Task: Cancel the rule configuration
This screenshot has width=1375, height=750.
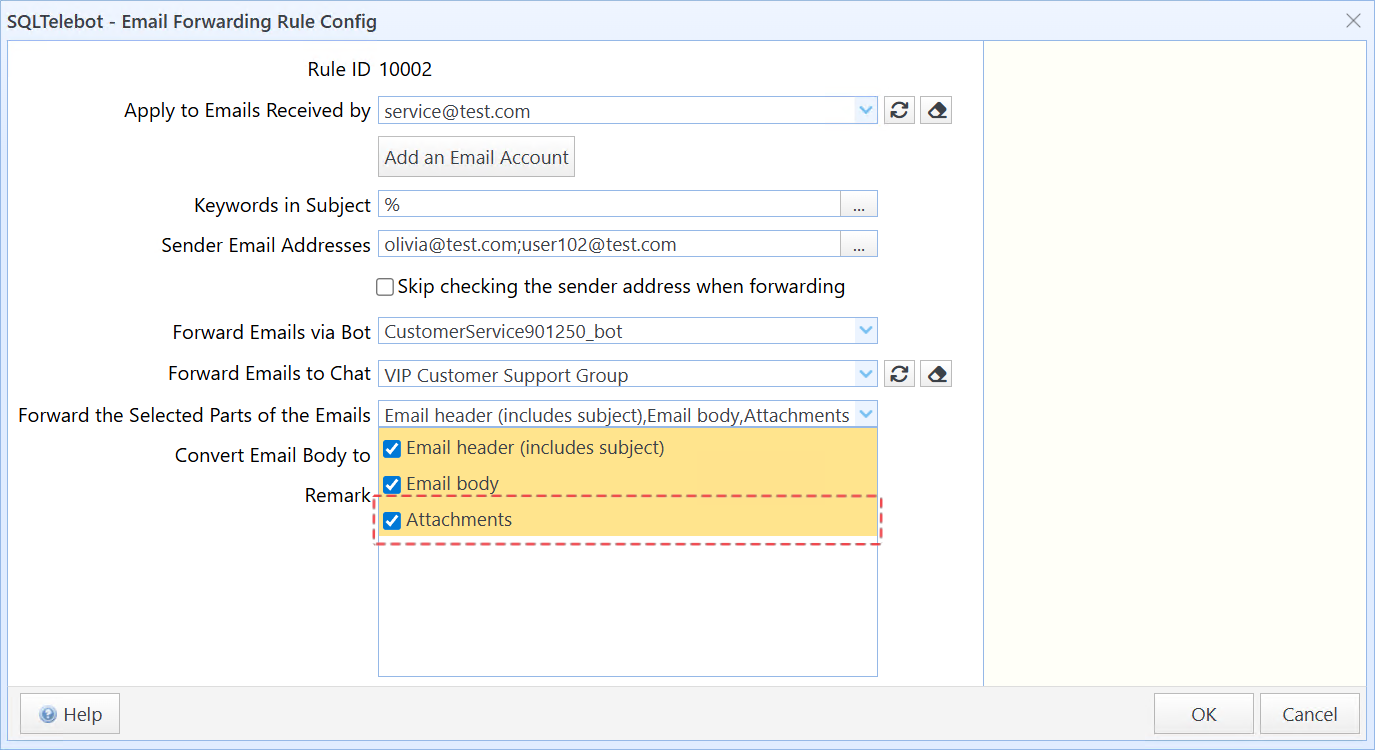Action: pos(1309,714)
